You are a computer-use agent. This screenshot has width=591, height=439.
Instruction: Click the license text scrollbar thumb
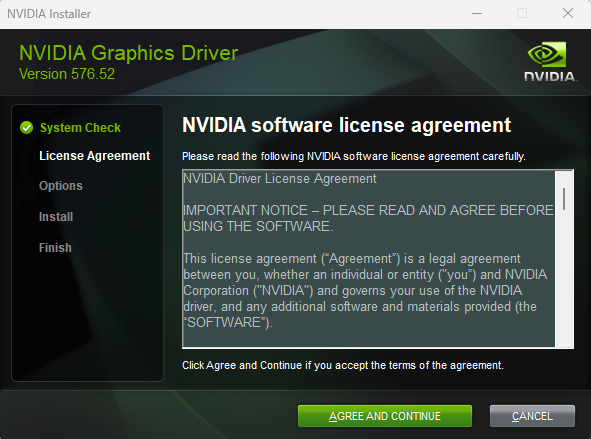(x=564, y=199)
